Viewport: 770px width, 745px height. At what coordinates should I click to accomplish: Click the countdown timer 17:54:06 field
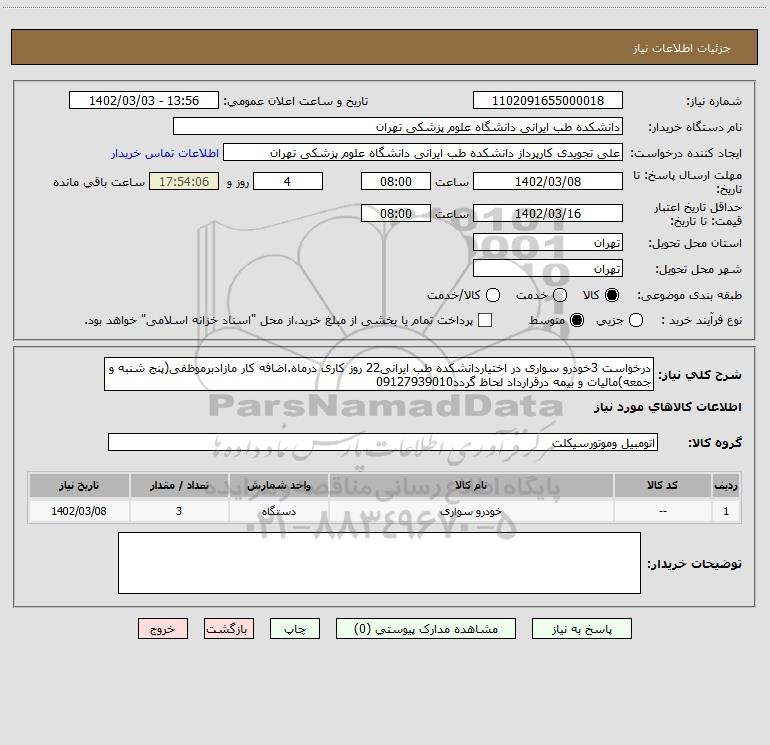(184, 181)
